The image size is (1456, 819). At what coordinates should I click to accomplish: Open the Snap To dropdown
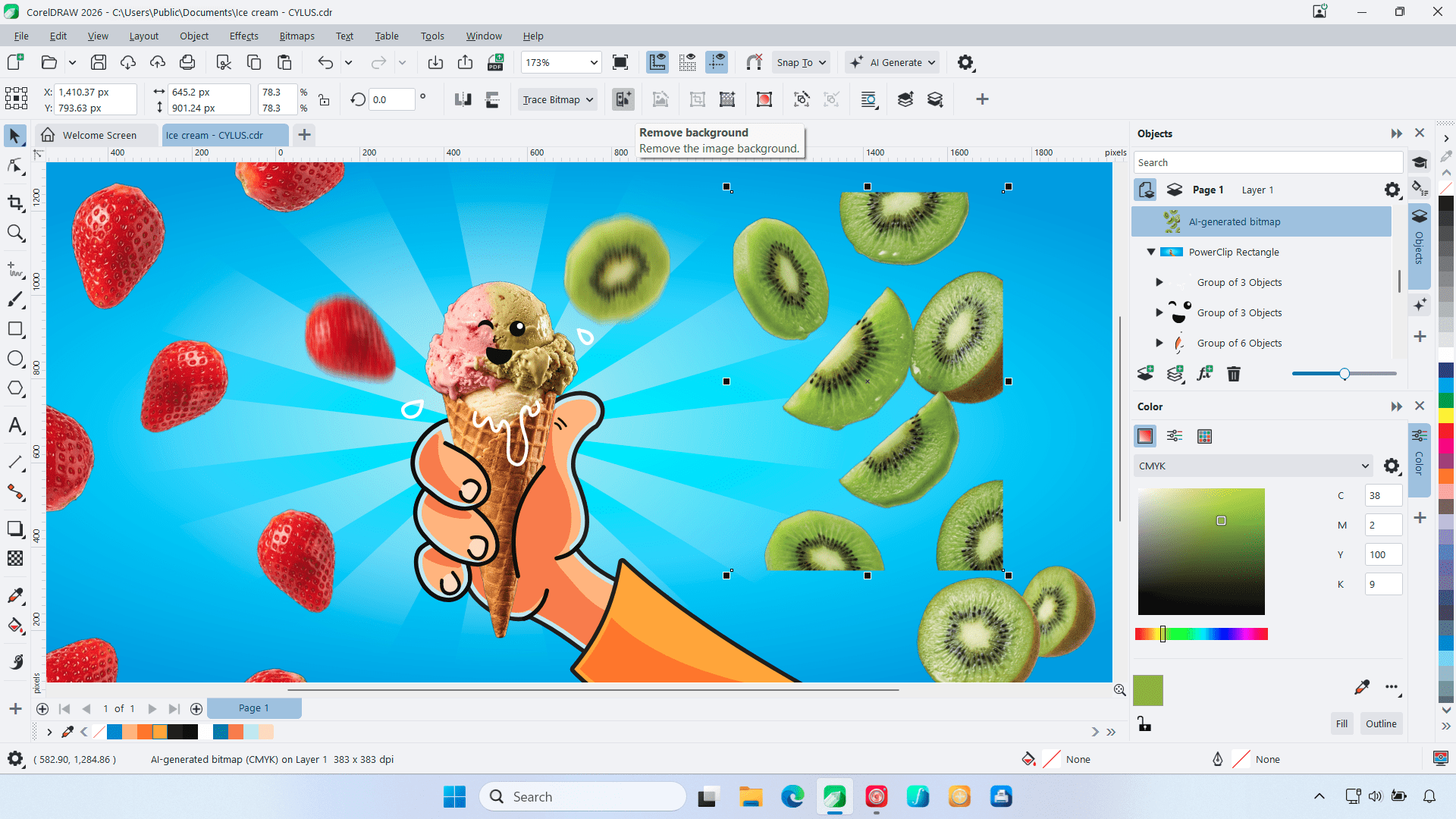tap(801, 63)
